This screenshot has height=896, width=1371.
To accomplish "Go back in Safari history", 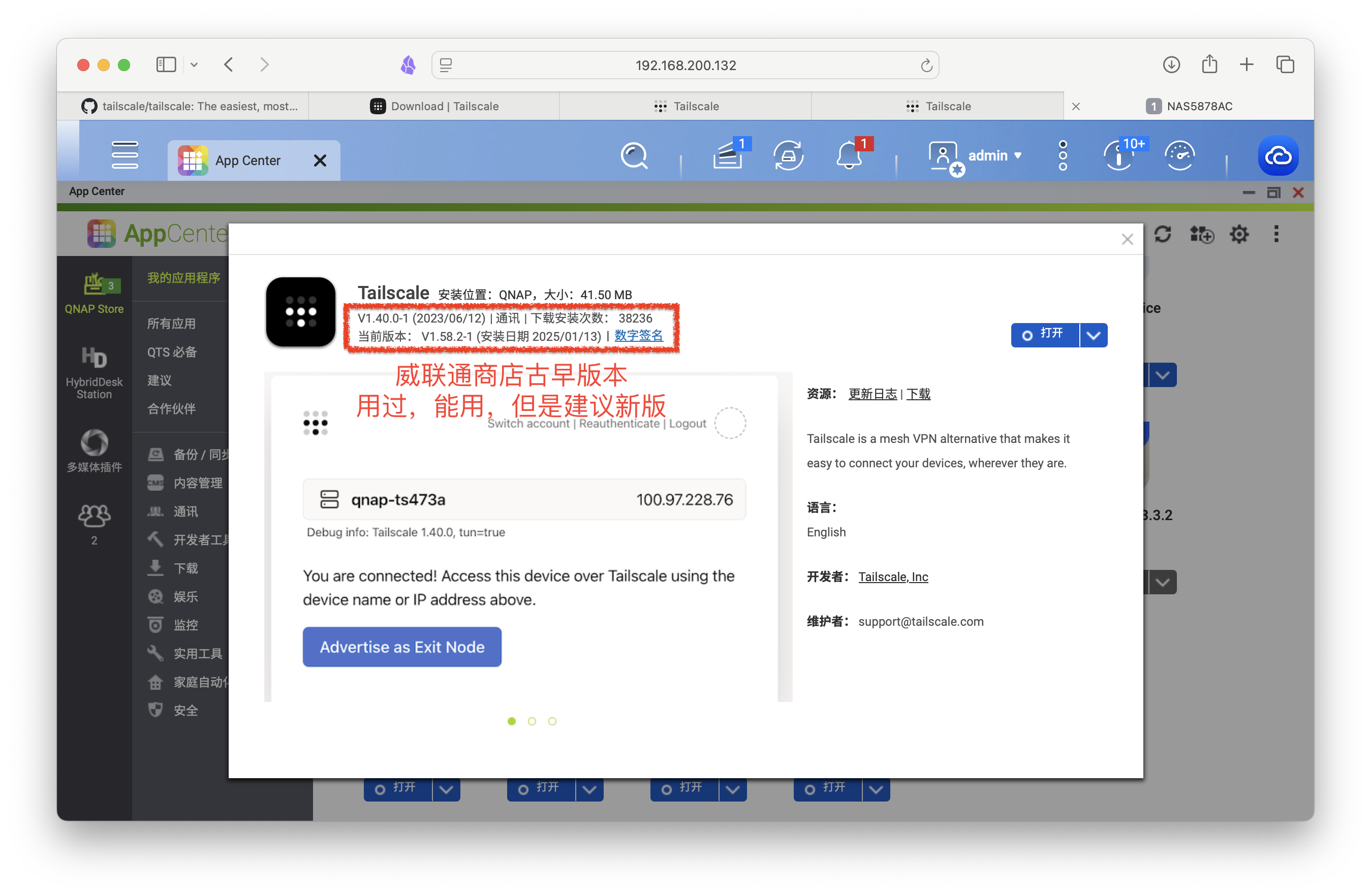I will tap(229, 65).
